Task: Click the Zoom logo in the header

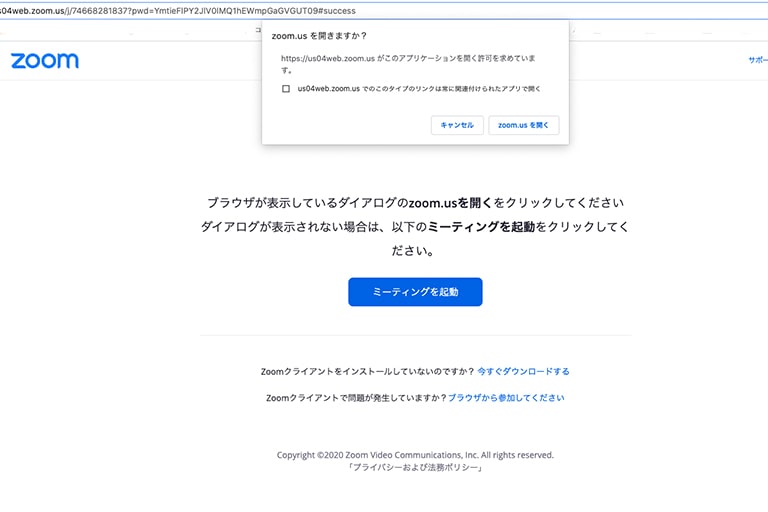Action: [x=45, y=61]
